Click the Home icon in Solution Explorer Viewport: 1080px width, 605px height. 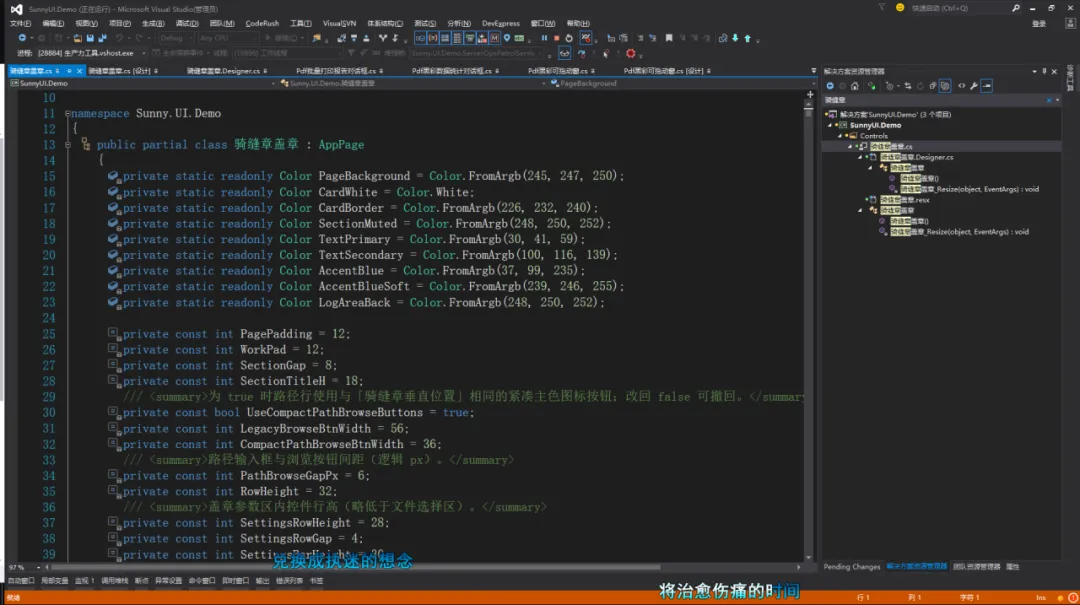(x=855, y=86)
